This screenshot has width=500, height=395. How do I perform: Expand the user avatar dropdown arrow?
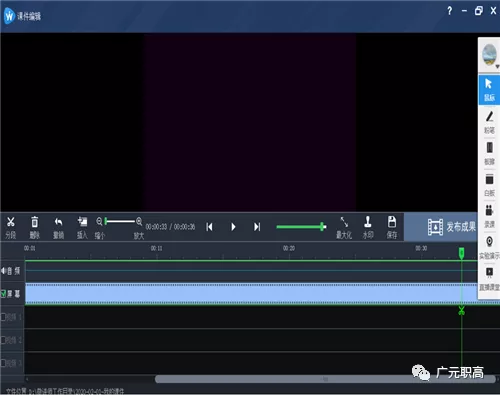[x=497, y=67]
